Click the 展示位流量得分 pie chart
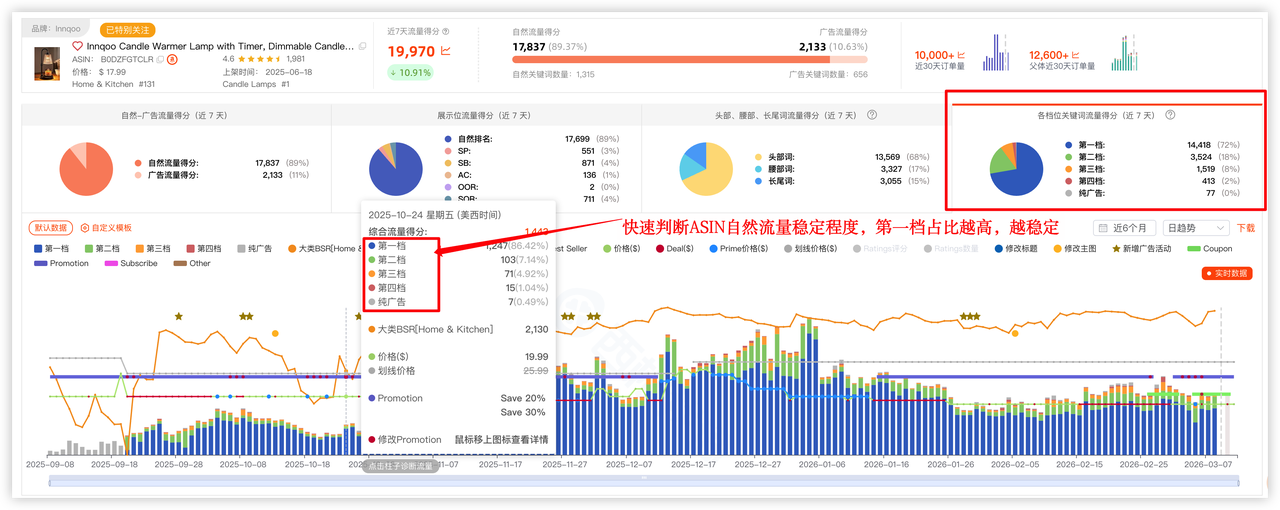 [x=396, y=168]
